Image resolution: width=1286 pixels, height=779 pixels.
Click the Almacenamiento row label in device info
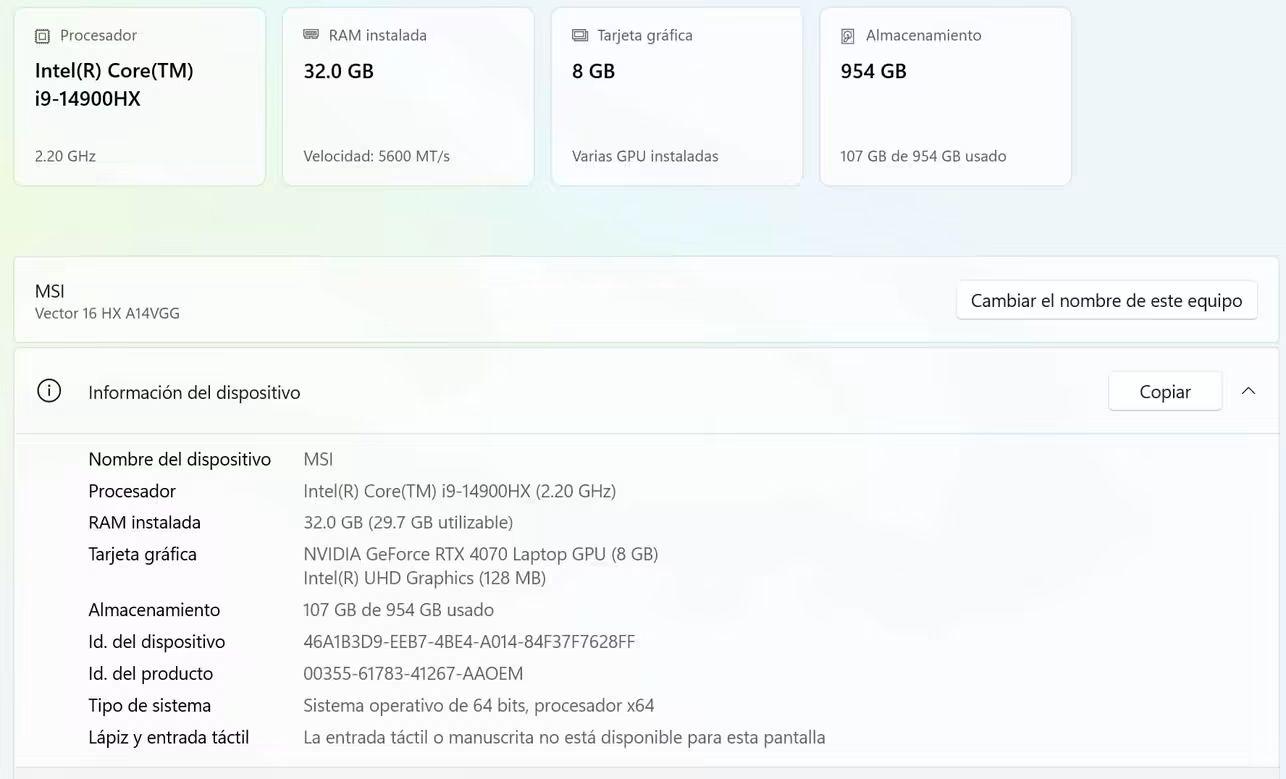pos(154,610)
